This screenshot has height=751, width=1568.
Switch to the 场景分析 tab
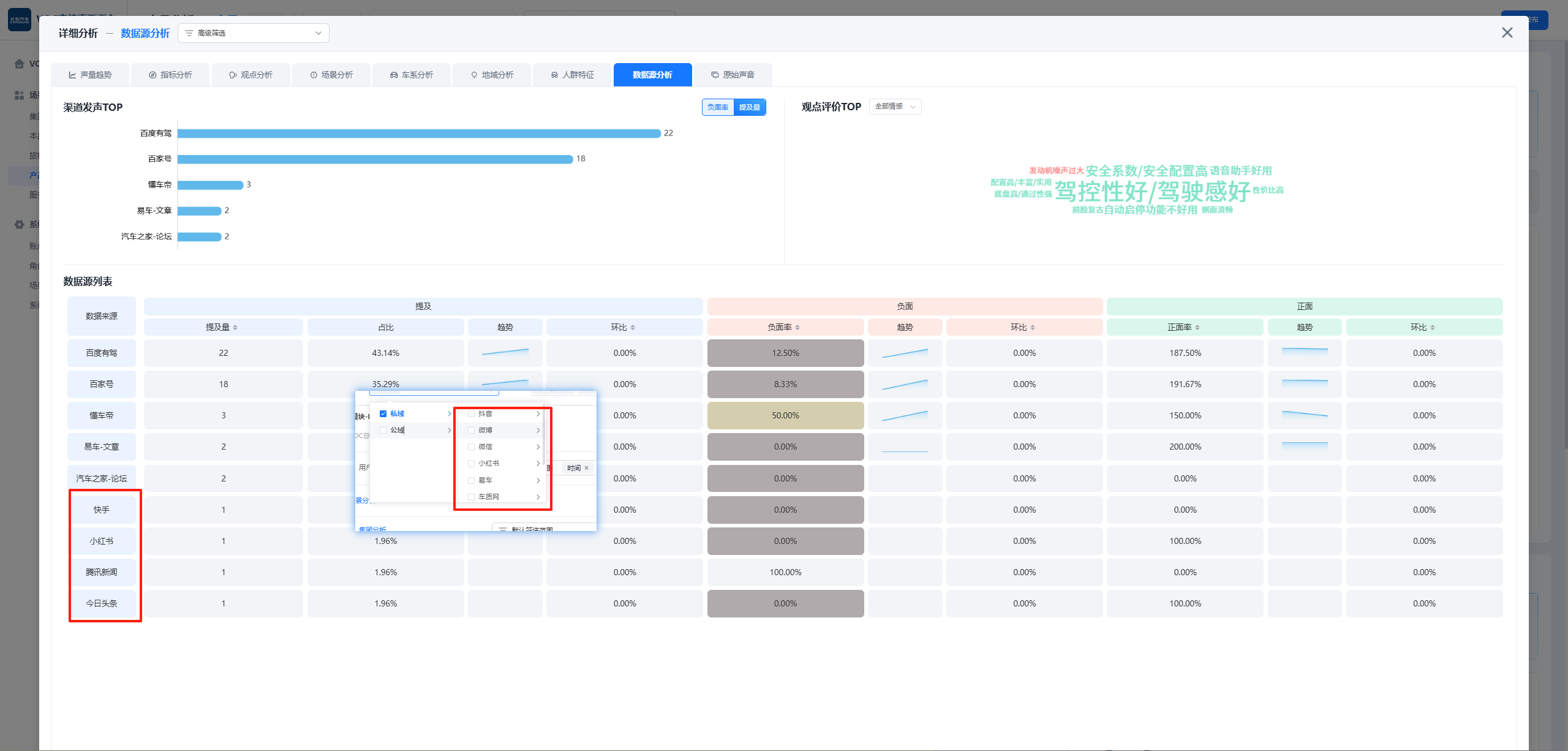coord(331,75)
